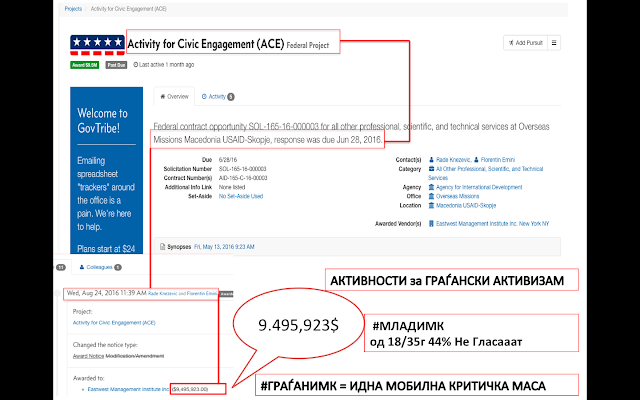Click solicitation number SOL-165-16-000003 value
The width and height of the screenshot is (640, 400).
click(x=242, y=169)
